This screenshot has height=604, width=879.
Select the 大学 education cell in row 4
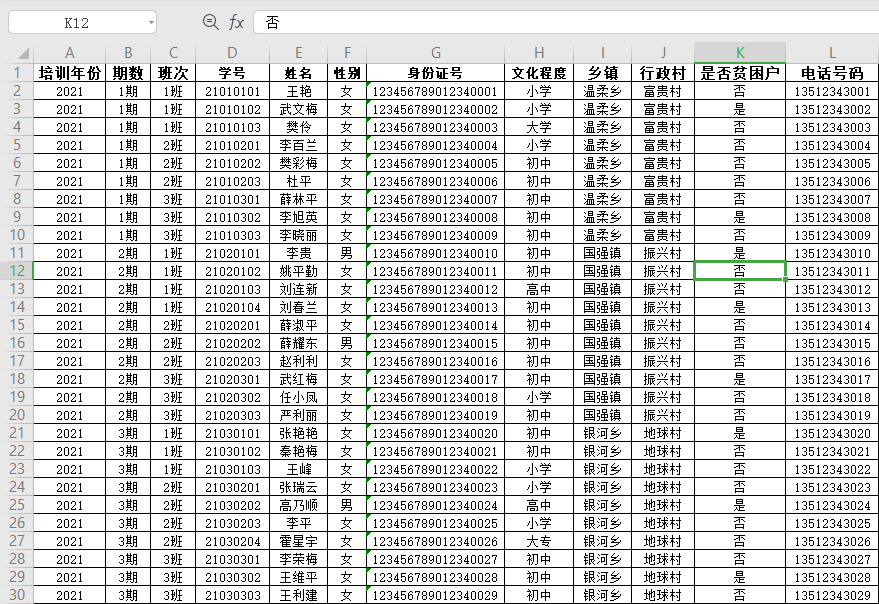coord(538,127)
